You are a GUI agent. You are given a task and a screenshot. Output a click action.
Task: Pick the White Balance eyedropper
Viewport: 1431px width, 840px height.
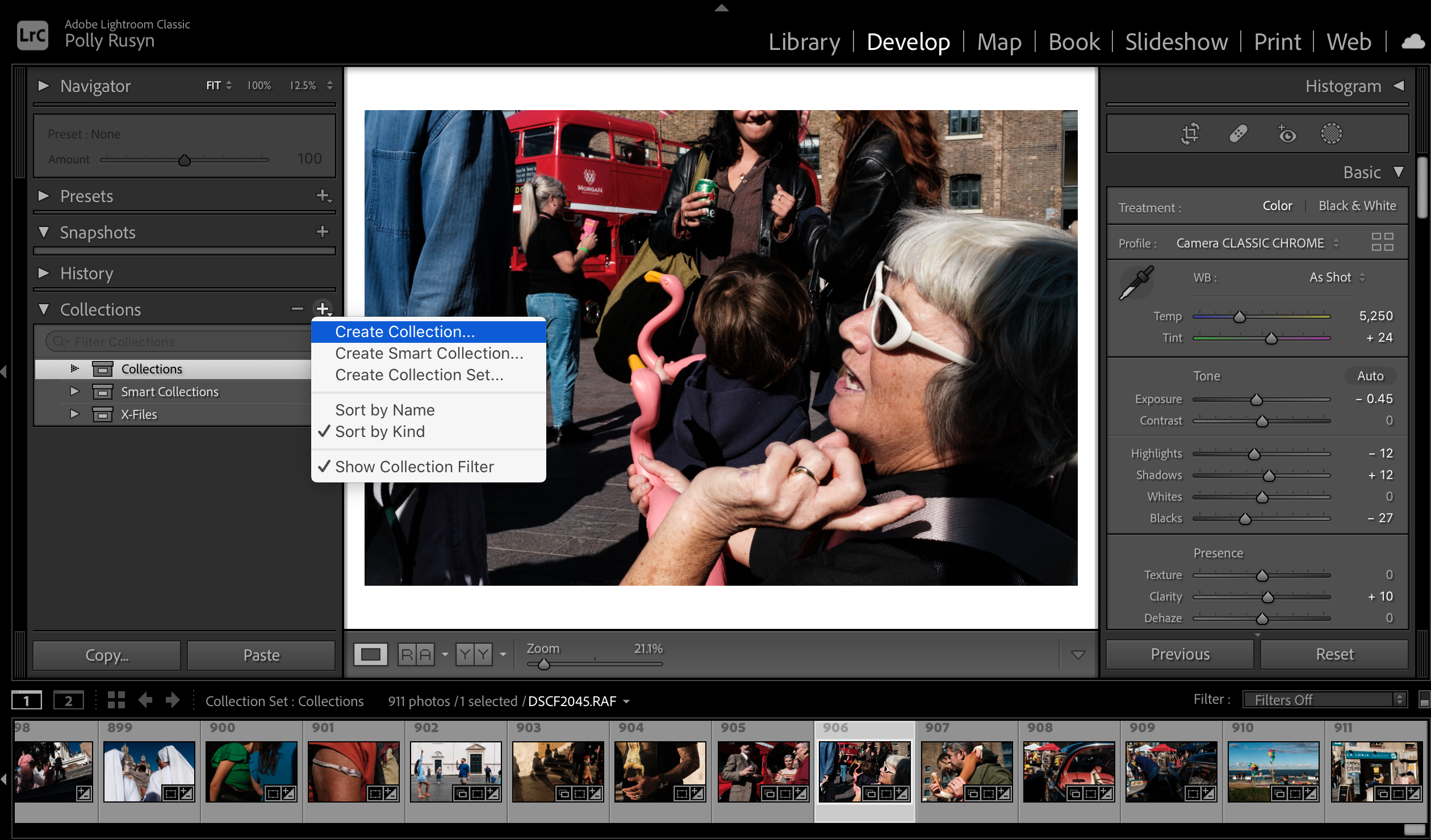pyautogui.click(x=1136, y=282)
